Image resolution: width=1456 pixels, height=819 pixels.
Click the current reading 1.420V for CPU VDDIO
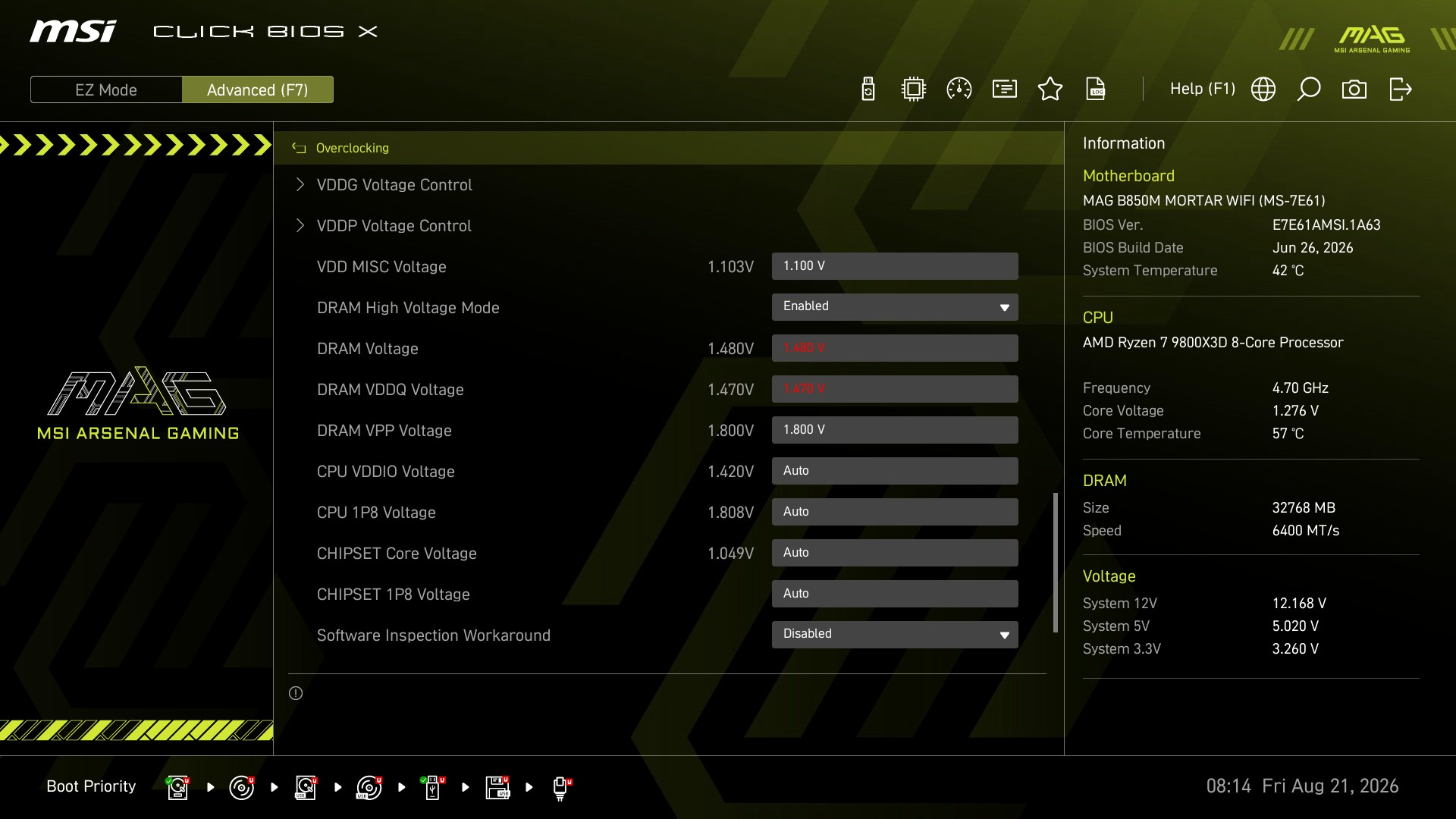730,472
